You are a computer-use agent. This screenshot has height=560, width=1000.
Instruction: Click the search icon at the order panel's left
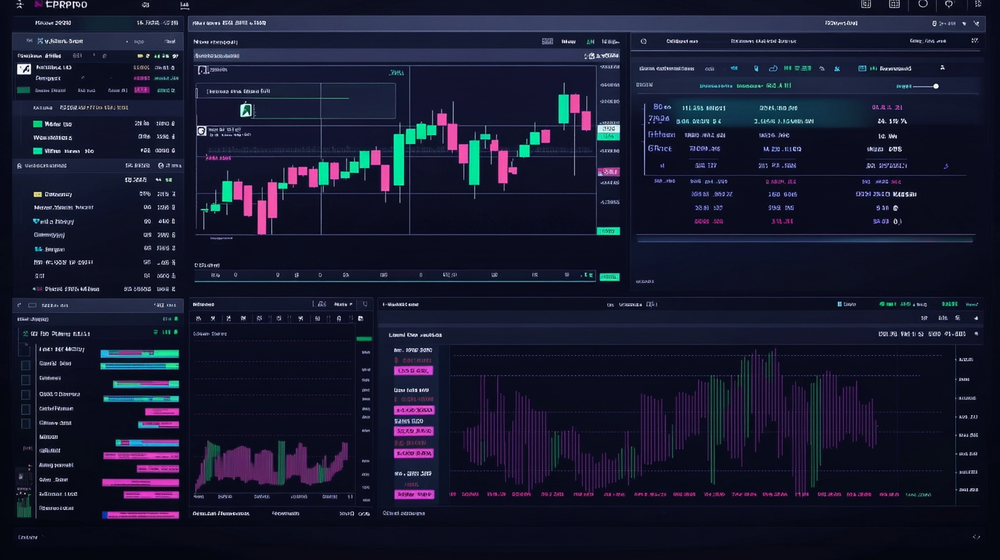(x=643, y=41)
